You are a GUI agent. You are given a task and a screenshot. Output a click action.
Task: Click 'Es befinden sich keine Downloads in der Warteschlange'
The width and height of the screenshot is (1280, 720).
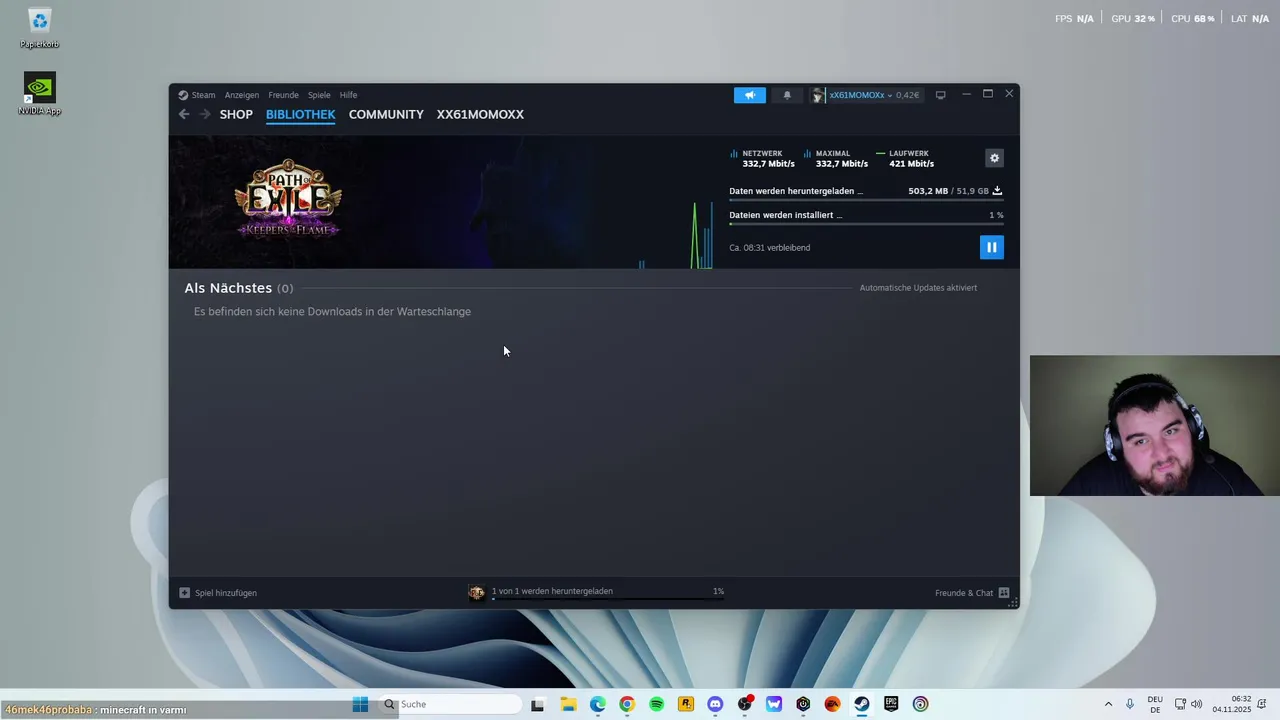coord(332,312)
